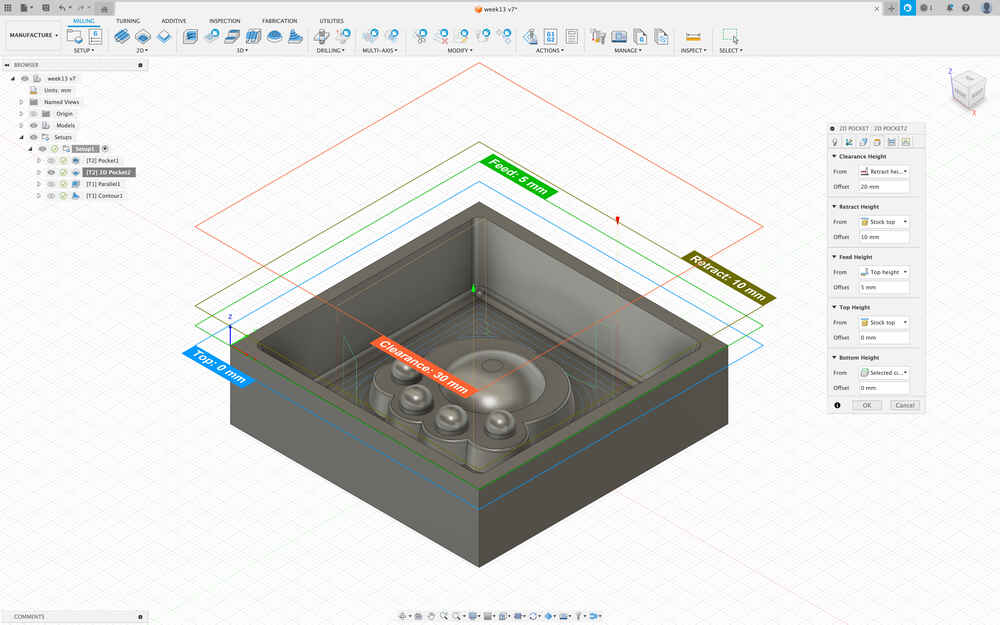
Task: Open the Retract Height From dropdown
Action: [883, 222]
